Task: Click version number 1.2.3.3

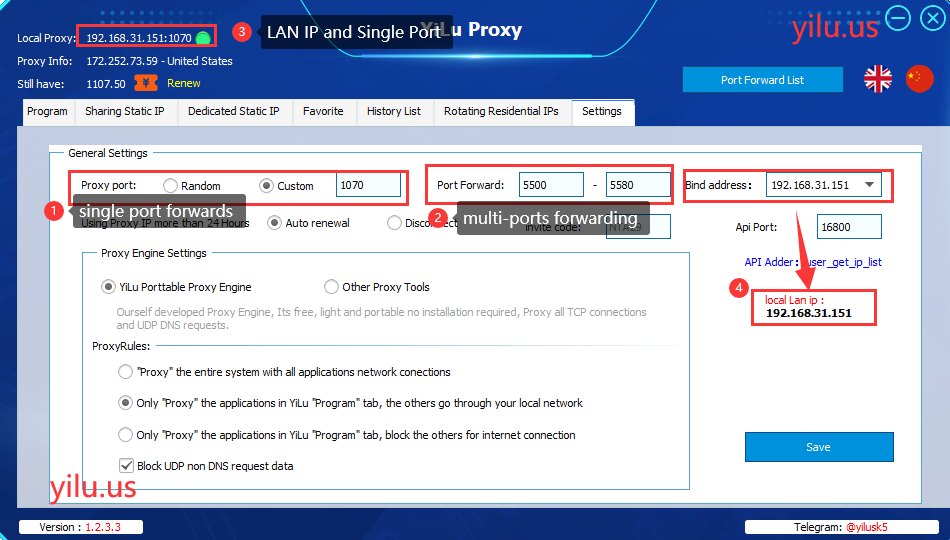Action: [103, 527]
